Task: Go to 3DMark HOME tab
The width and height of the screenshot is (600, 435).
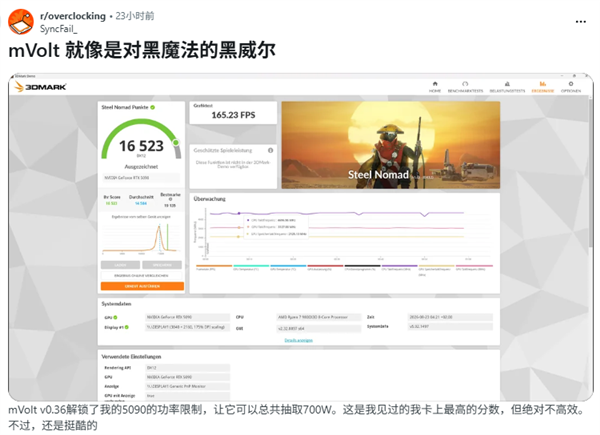Action: click(435, 87)
